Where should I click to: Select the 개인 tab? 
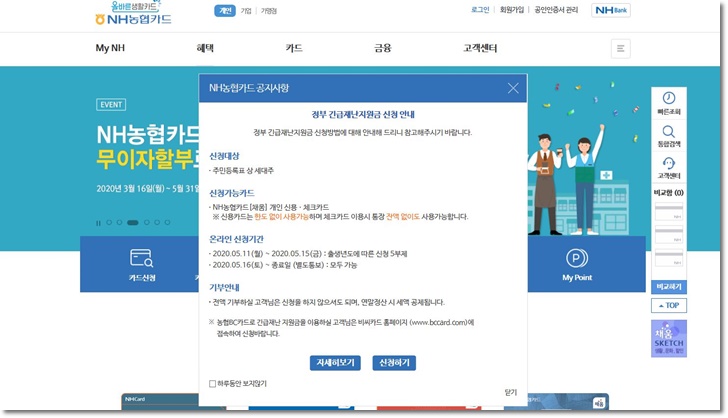pyautogui.click(x=225, y=10)
